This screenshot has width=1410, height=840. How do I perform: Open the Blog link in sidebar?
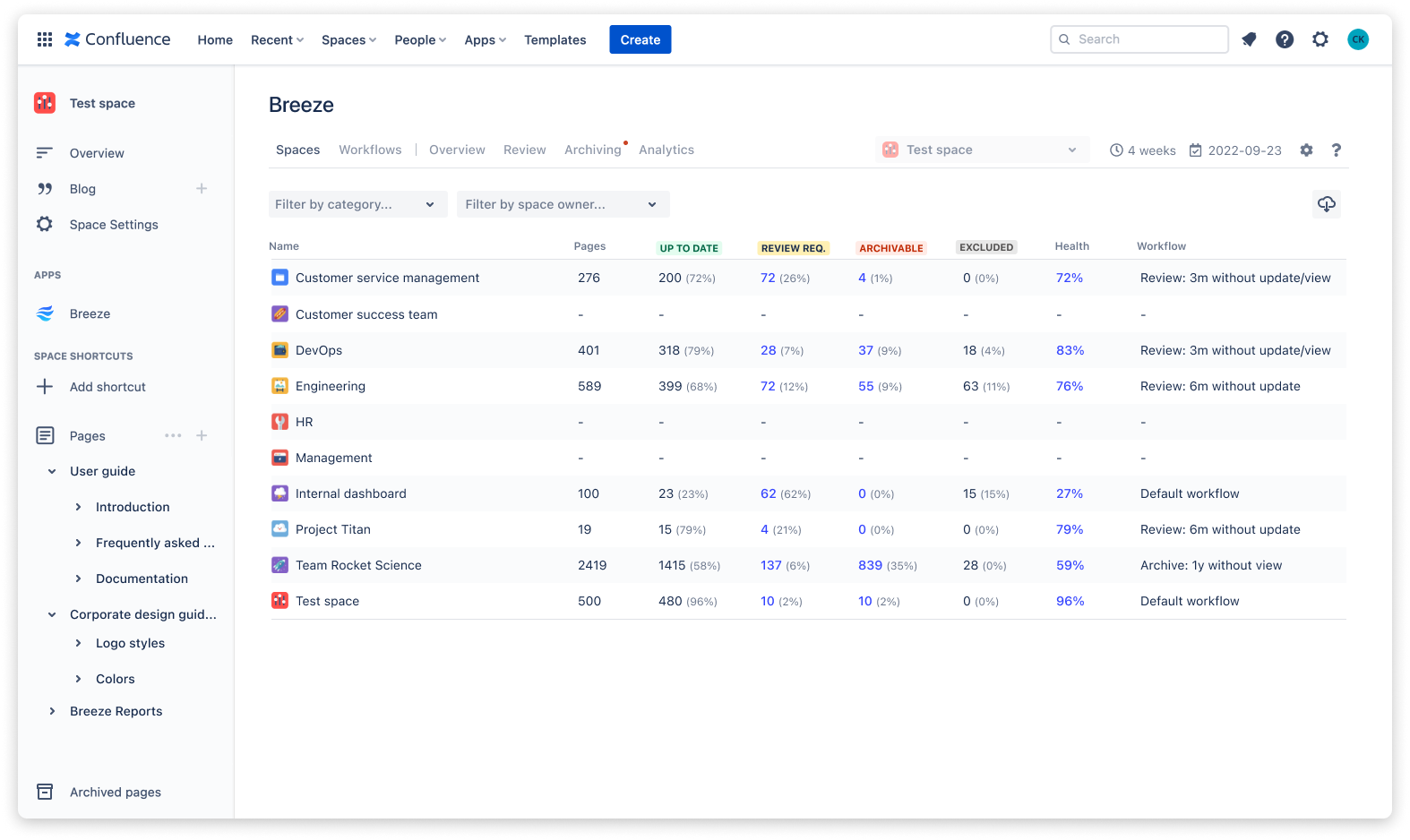tap(82, 189)
